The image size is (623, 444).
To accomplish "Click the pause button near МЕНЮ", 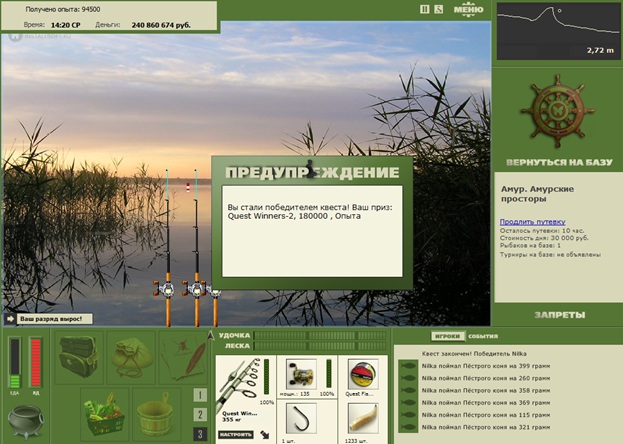I will 424,9.
